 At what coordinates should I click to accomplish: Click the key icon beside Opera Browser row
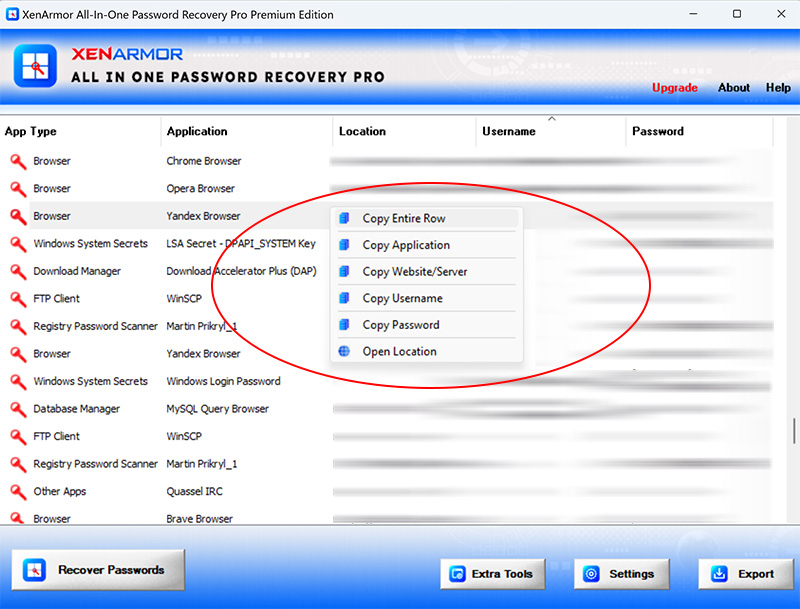tap(18, 189)
